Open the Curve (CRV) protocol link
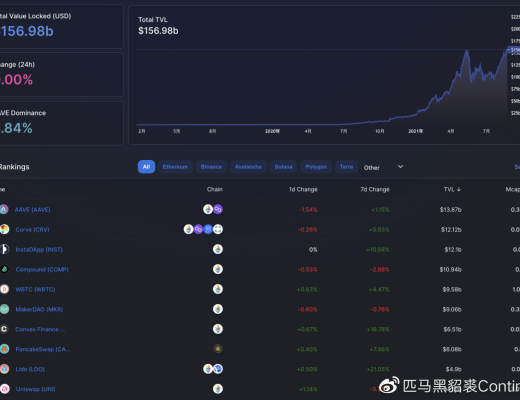 (32, 230)
